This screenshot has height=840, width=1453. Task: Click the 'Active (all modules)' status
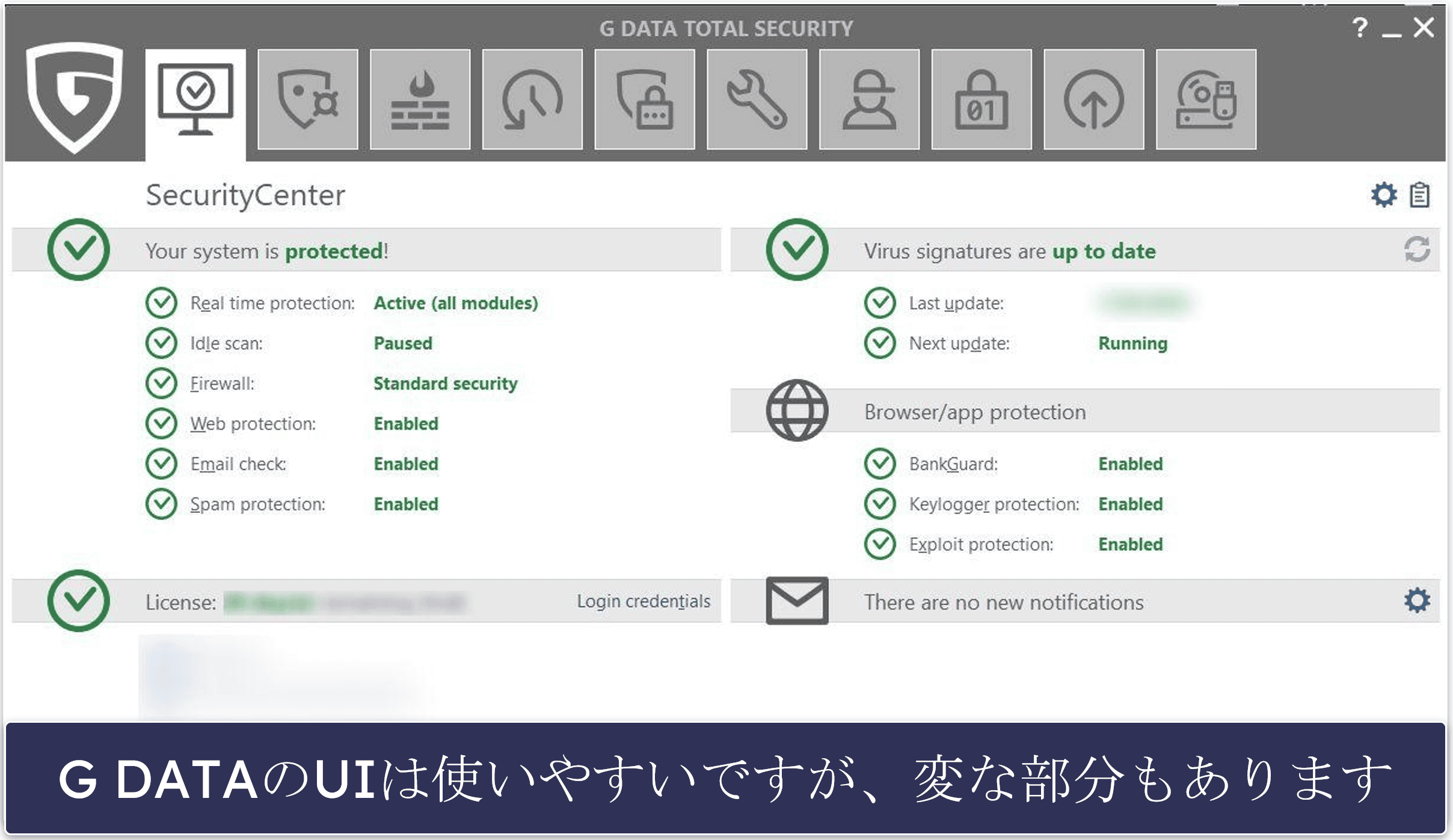456,303
